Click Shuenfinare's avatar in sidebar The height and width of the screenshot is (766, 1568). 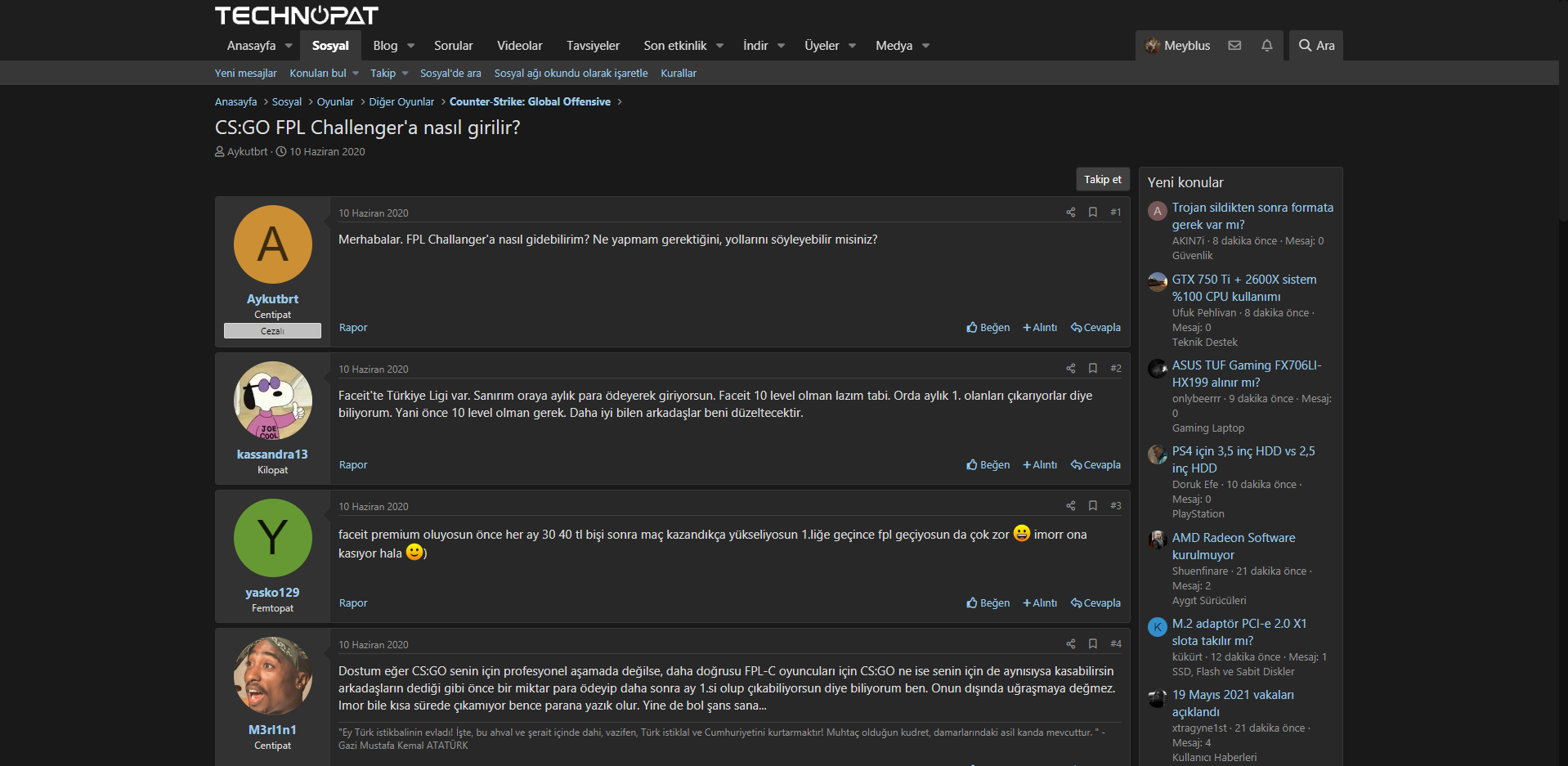(1157, 540)
